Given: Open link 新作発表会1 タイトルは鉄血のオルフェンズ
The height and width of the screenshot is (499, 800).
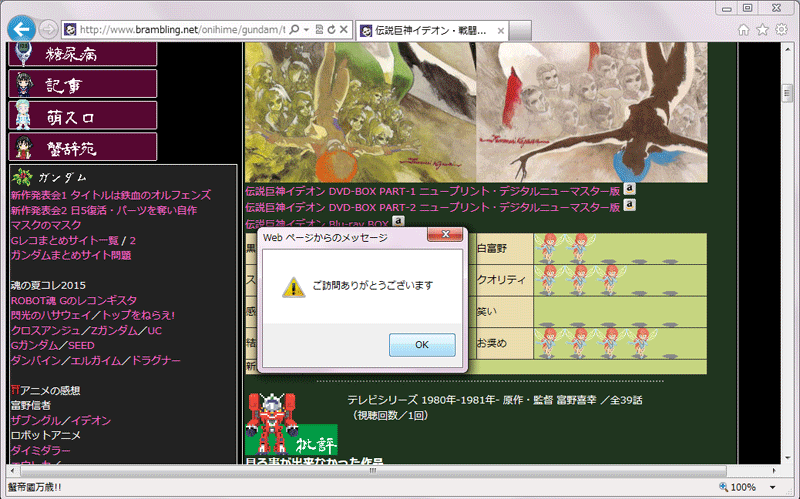Looking at the screenshot, I should pos(111,195).
